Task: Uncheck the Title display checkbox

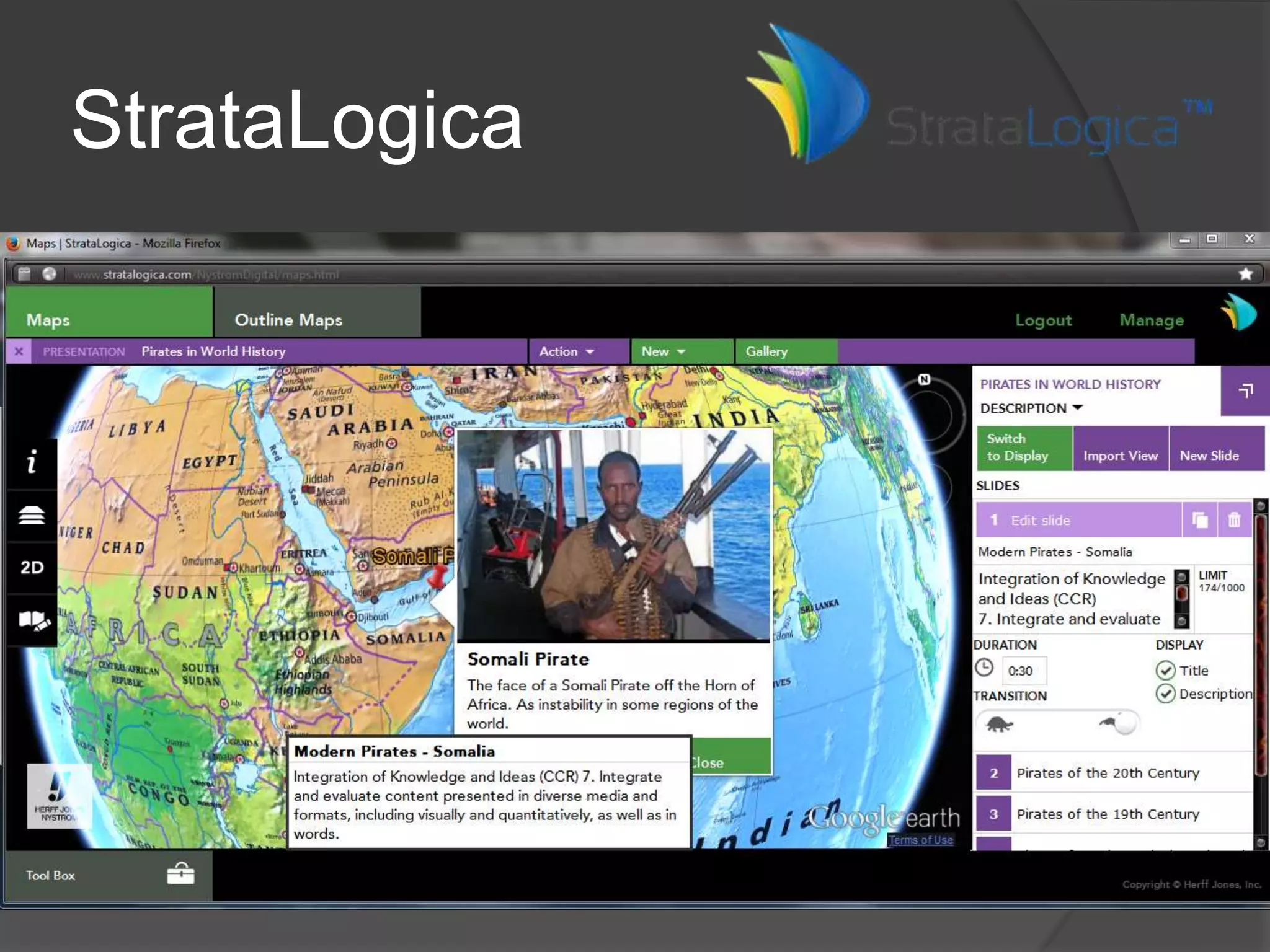Action: (x=1165, y=671)
